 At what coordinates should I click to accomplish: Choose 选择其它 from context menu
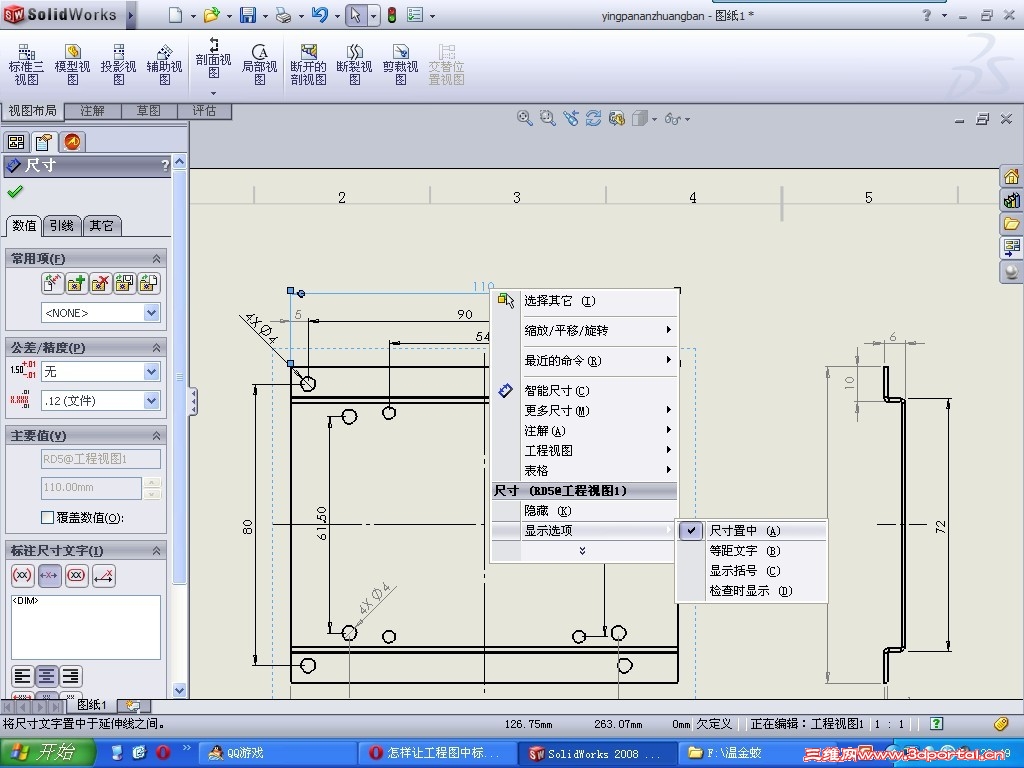pyautogui.click(x=584, y=300)
